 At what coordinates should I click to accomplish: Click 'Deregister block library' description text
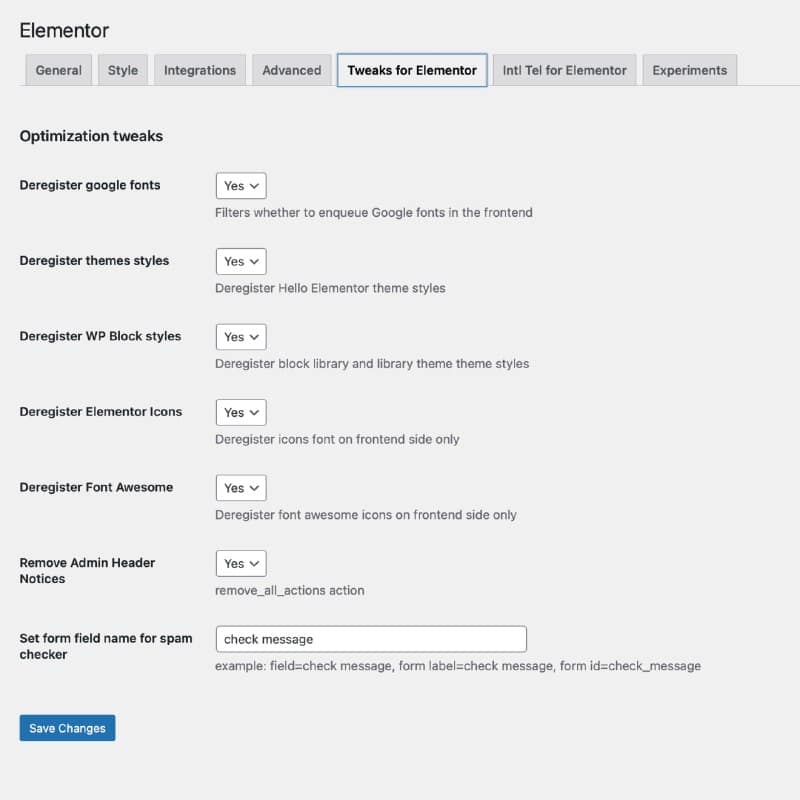(x=372, y=364)
